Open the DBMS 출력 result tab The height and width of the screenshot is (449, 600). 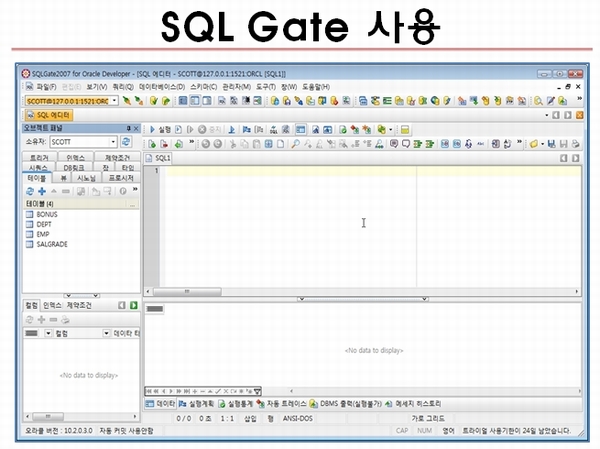(x=346, y=403)
